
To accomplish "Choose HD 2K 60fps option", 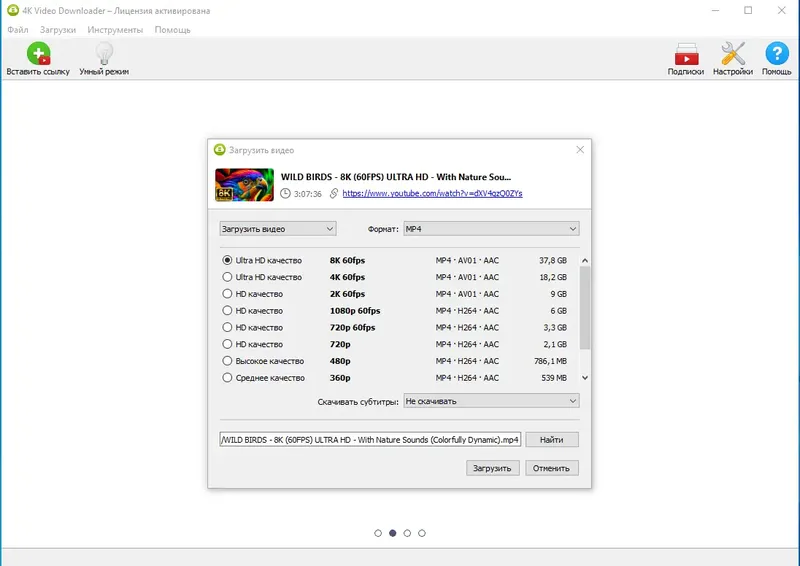I will coord(227,294).
